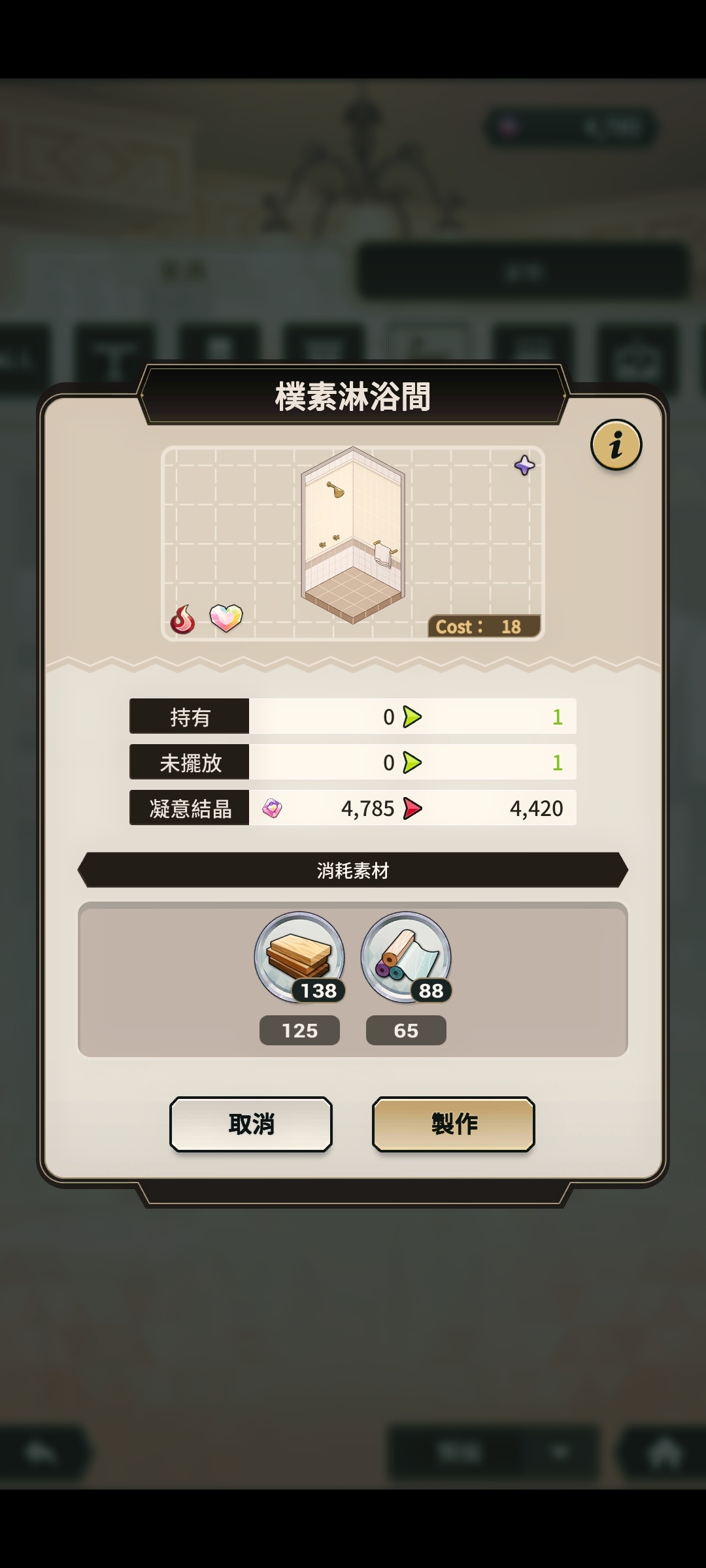Tap the red arrow beside 4,785
This screenshot has width=706, height=1568.
coord(412,809)
